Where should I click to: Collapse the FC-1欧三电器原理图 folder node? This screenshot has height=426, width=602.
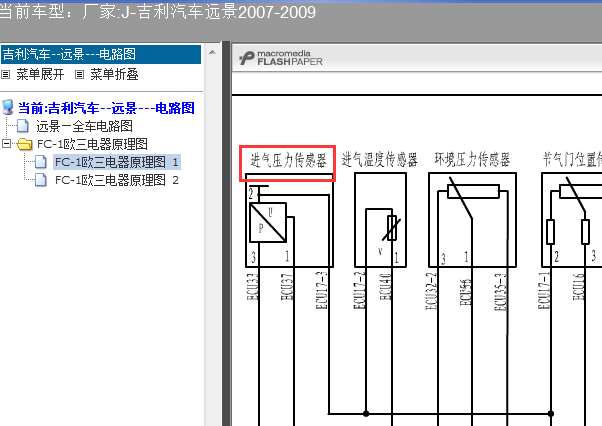pyautogui.click(x=6, y=144)
